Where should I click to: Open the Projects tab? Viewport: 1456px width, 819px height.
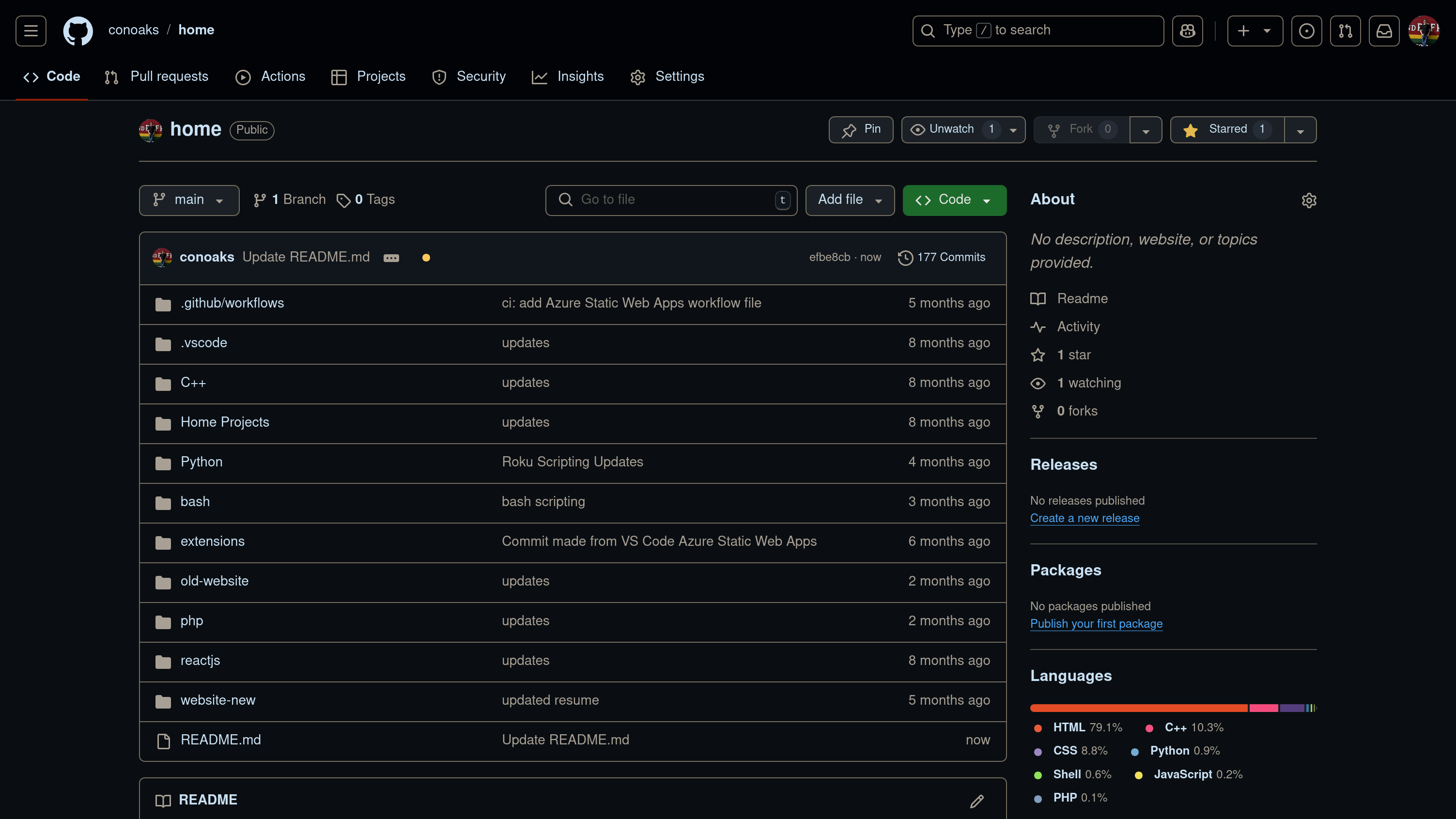pos(368,77)
